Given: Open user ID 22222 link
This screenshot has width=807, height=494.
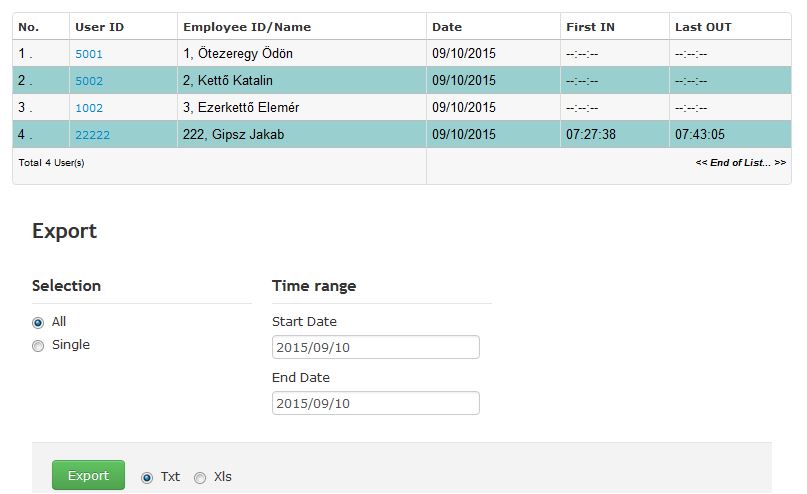Looking at the screenshot, I should click(92, 135).
